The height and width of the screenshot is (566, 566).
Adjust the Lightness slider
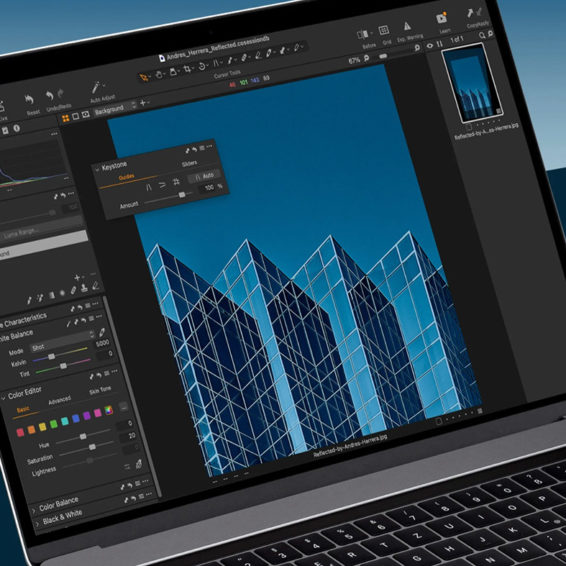point(90,460)
